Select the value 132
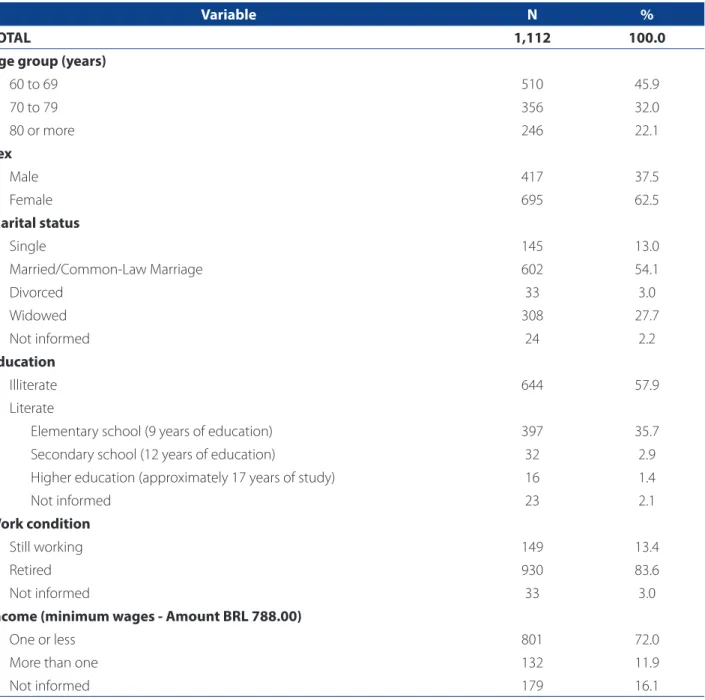Screen dimensions: 705x700 [532, 663]
